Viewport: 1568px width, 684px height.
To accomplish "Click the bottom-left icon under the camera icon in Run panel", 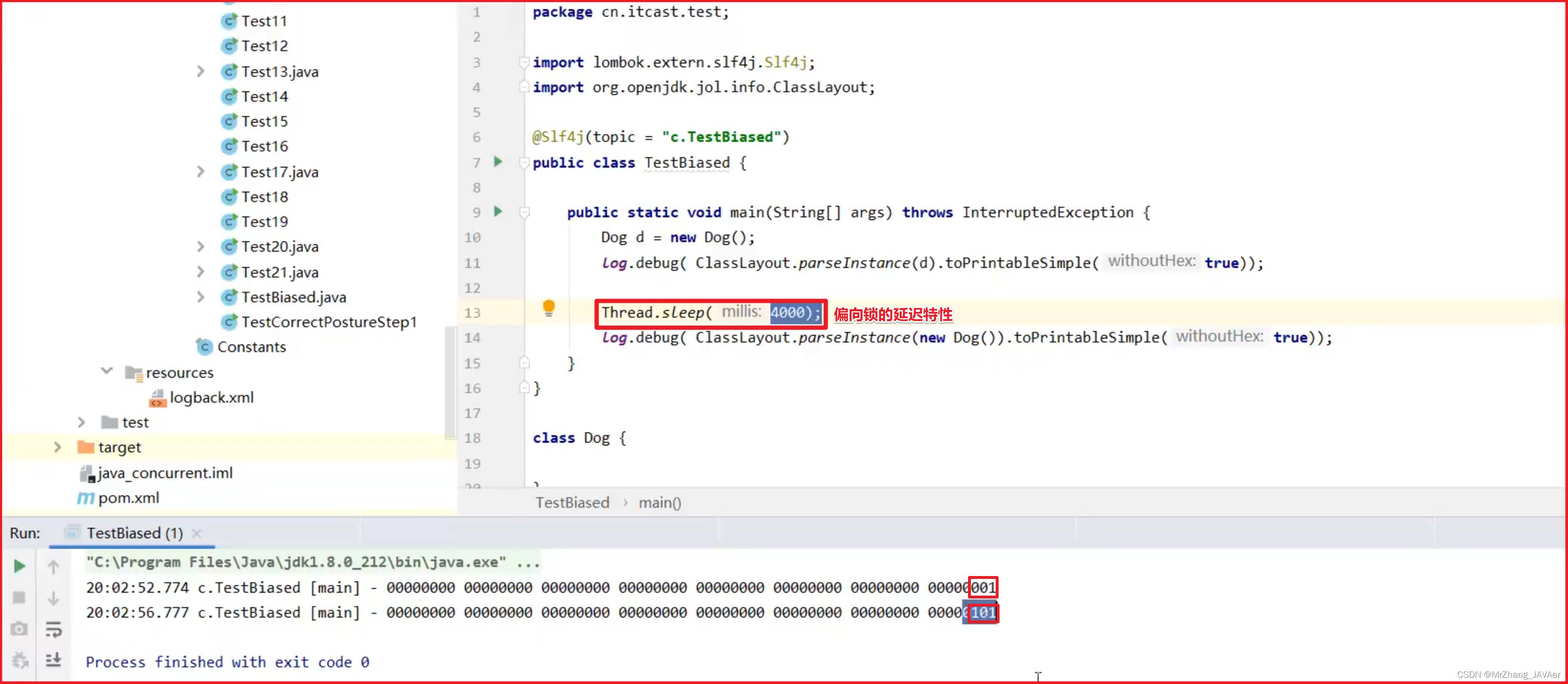I will [x=19, y=660].
